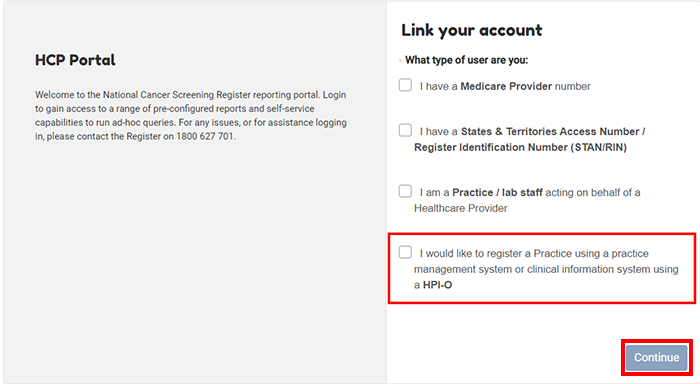700x384 pixels.
Task: Click the bold 'Practice / lab staff' text
Action: tap(497, 192)
